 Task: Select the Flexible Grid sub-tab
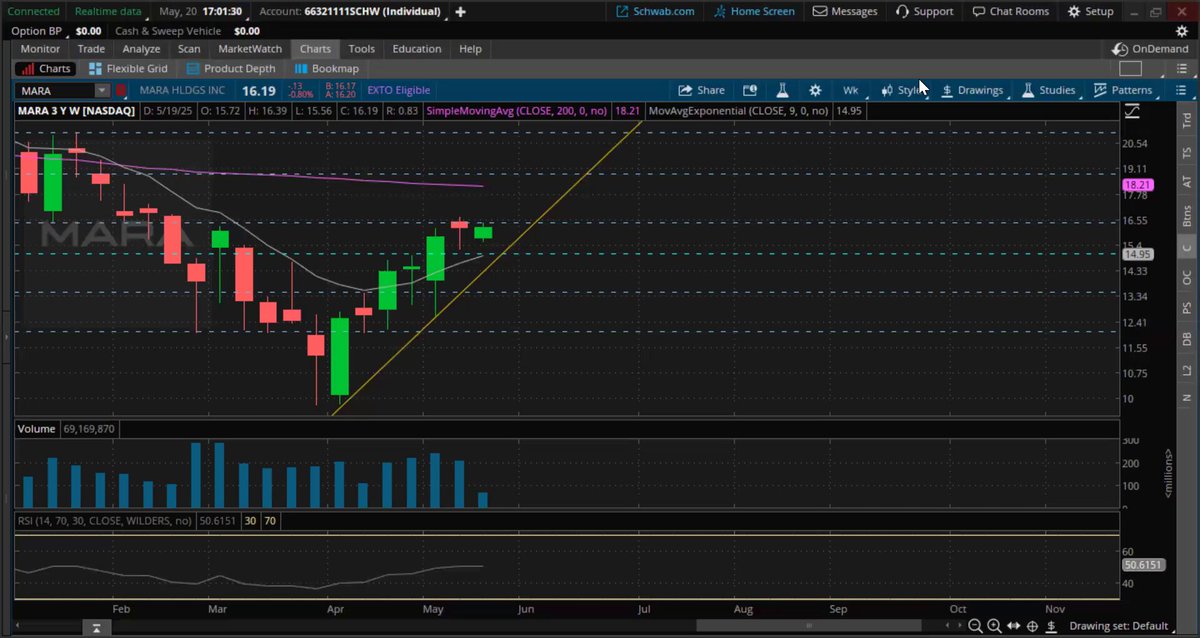(x=129, y=69)
